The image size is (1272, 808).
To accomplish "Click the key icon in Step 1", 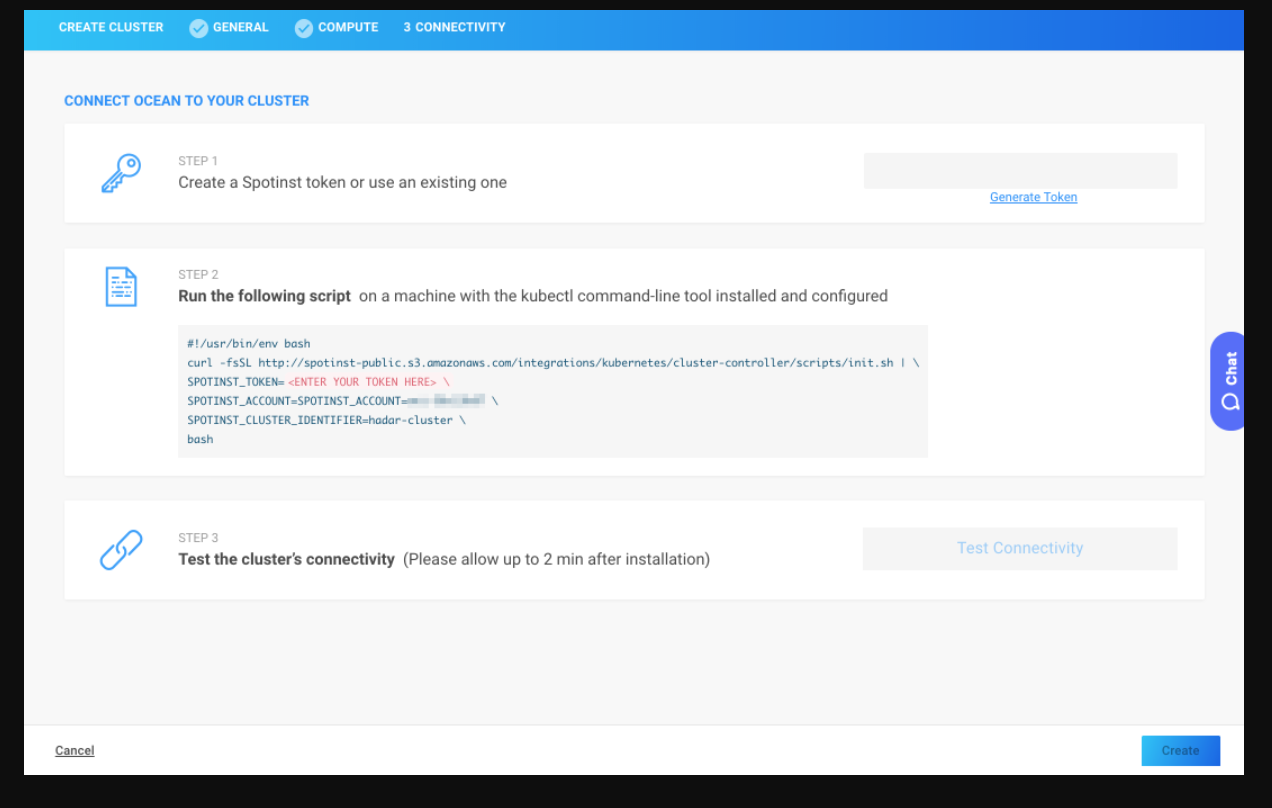I will click(x=121, y=173).
